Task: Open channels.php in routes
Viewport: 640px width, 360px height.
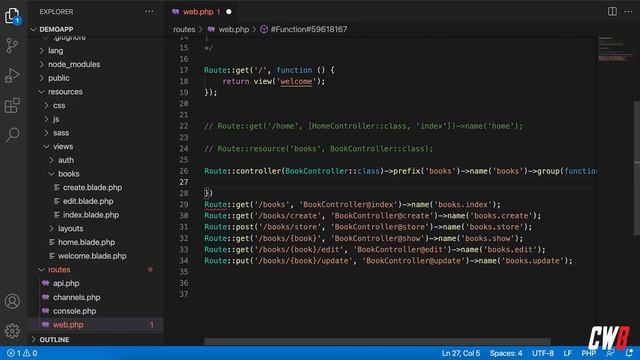Action: click(x=76, y=297)
